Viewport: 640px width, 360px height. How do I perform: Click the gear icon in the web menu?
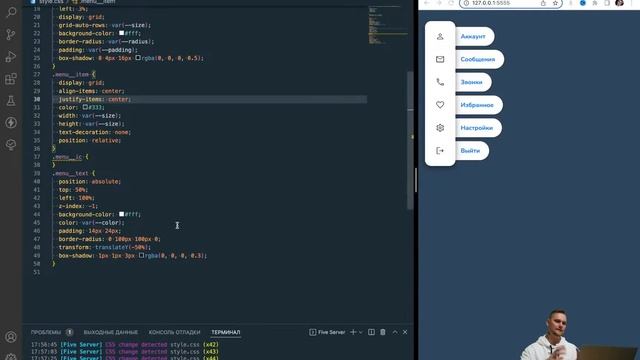(x=440, y=128)
